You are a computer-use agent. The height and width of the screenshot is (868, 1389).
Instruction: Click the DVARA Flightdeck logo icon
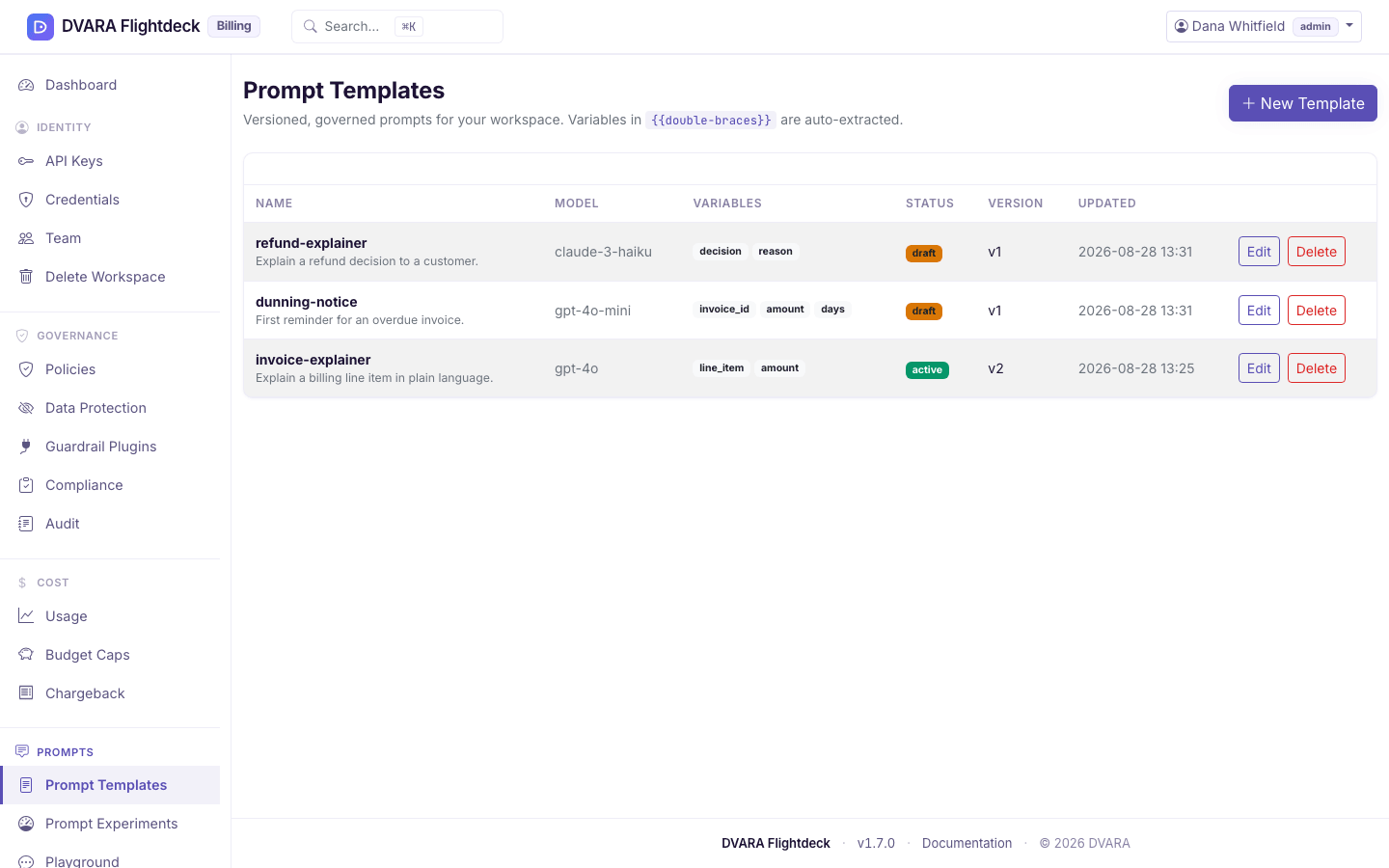[41, 26]
